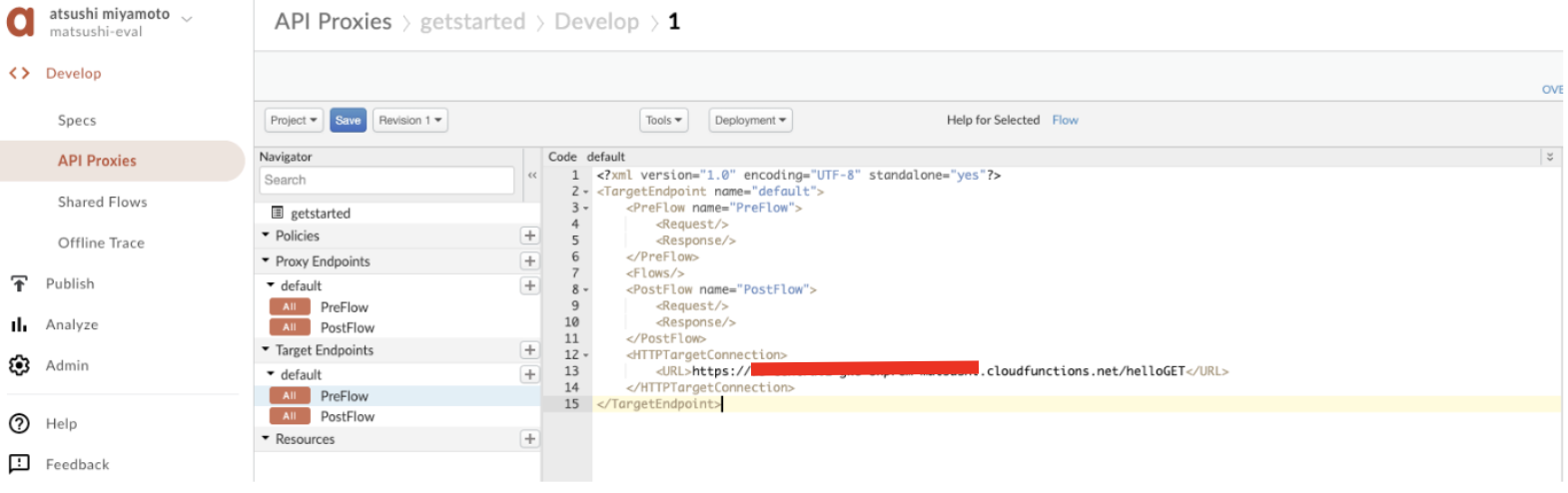Image resolution: width=1568 pixels, height=493 pixels.
Task: Select API Proxies in the sidebar
Action: click(97, 161)
